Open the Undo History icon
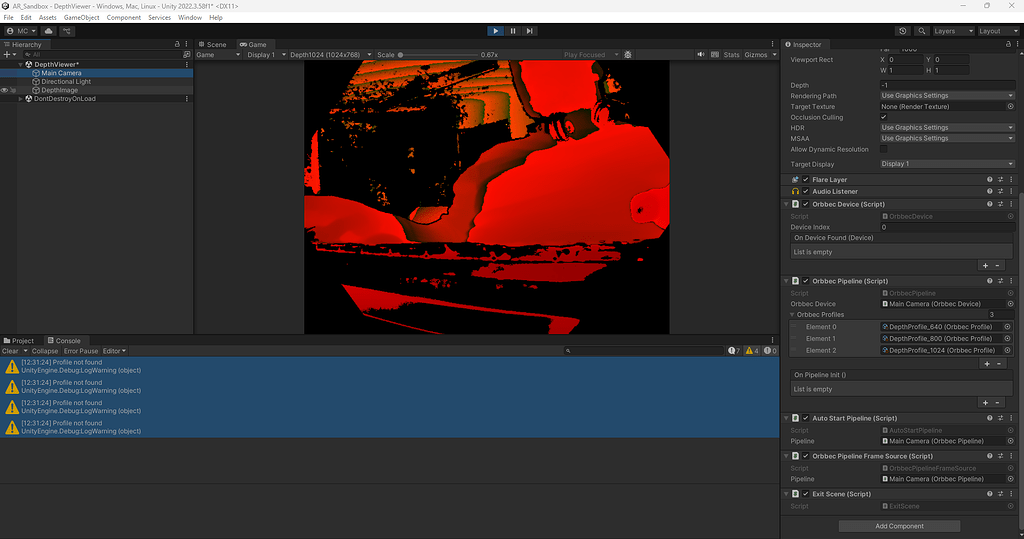 903,31
